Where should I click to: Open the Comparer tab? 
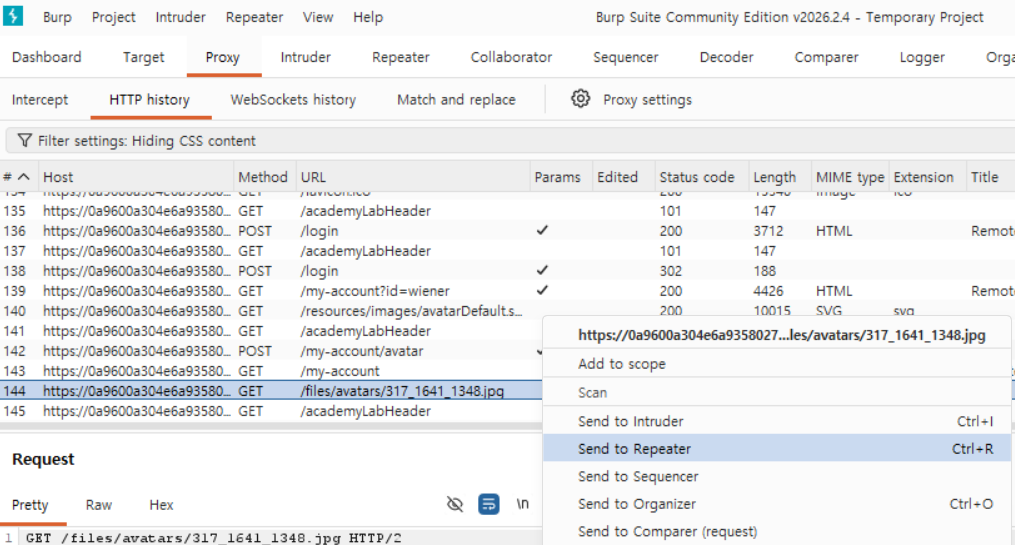click(x=826, y=57)
